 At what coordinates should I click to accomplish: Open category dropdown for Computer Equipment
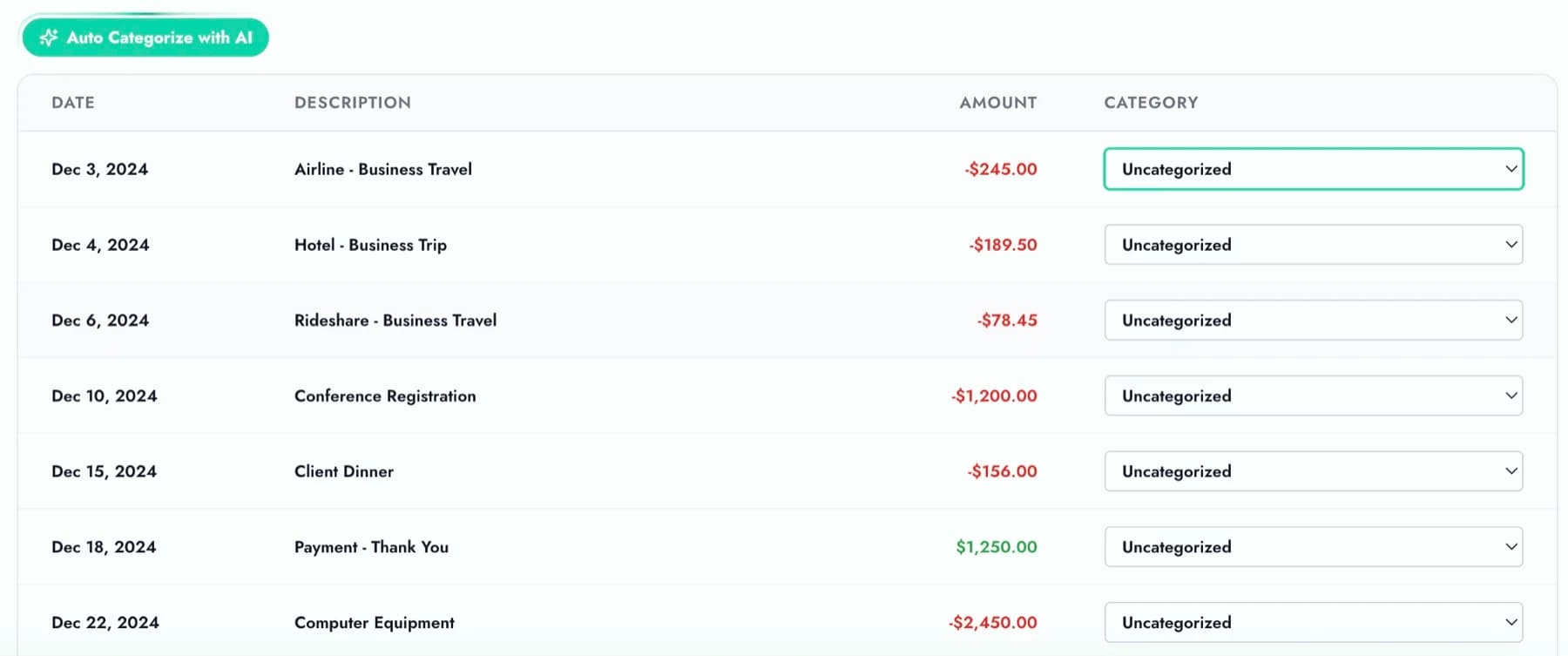coord(1313,622)
